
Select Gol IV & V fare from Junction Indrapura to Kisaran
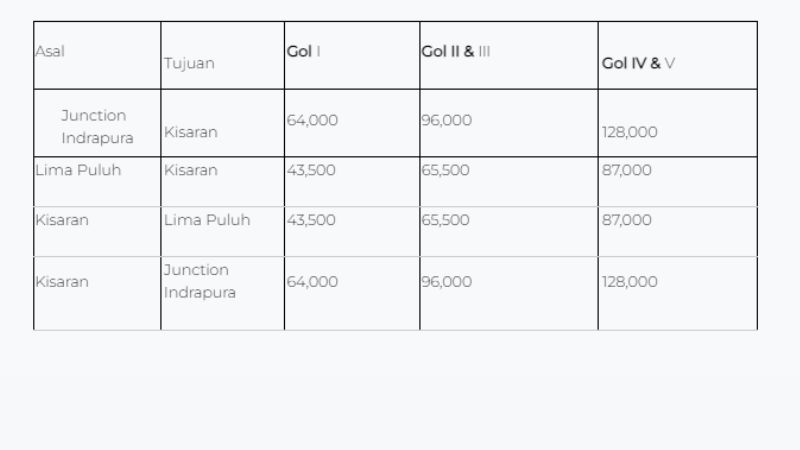point(630,132)
